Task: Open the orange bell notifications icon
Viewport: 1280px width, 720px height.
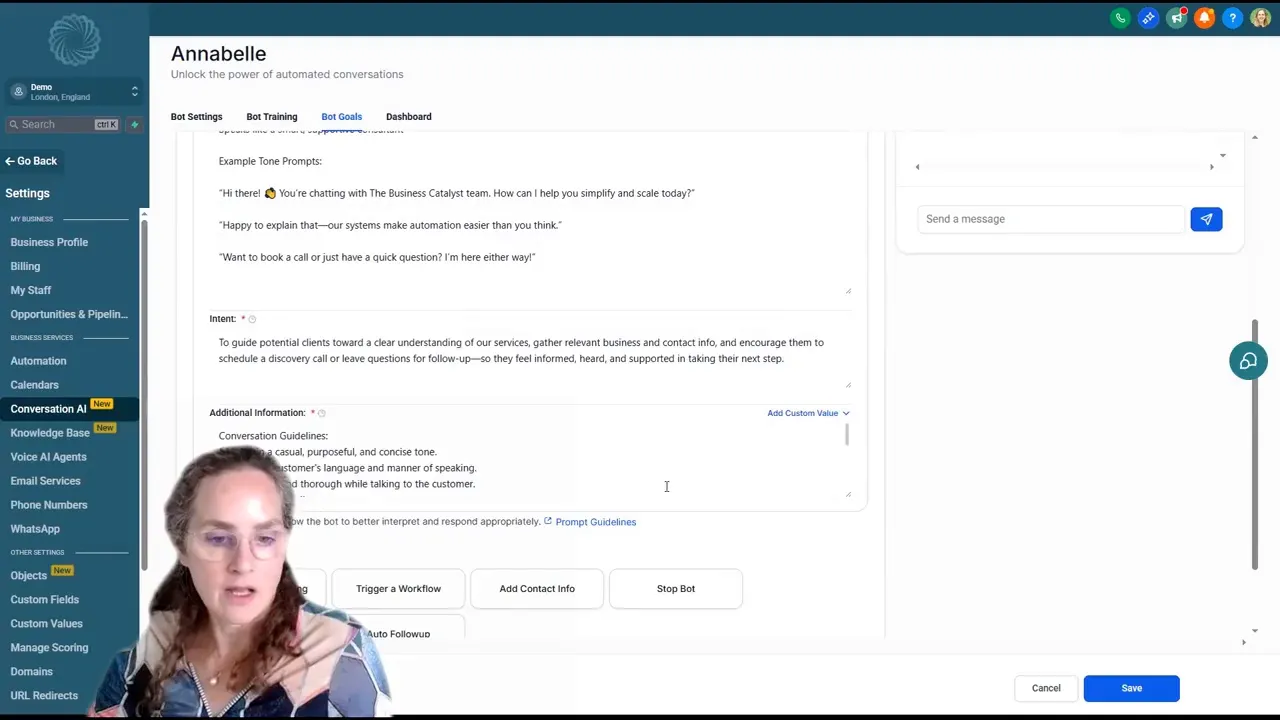Action: [1205, 18]
